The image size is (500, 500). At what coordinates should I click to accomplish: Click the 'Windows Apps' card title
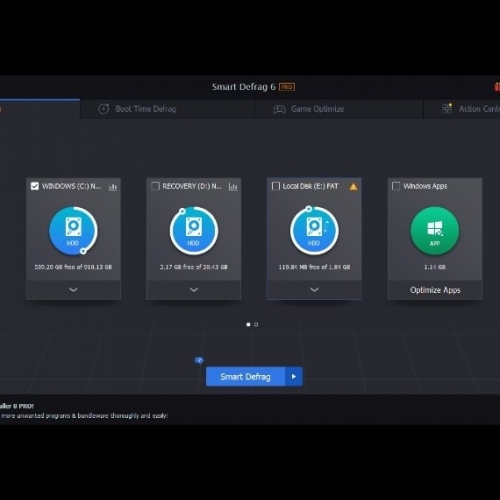pyautogui.click(x=425, y=186)
